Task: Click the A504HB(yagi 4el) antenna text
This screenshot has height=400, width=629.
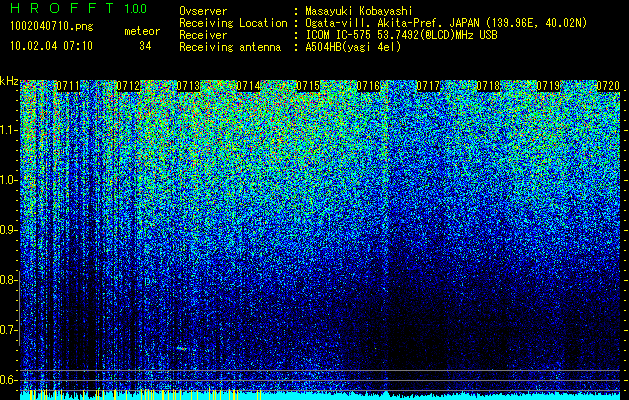Action: [353, 47]
